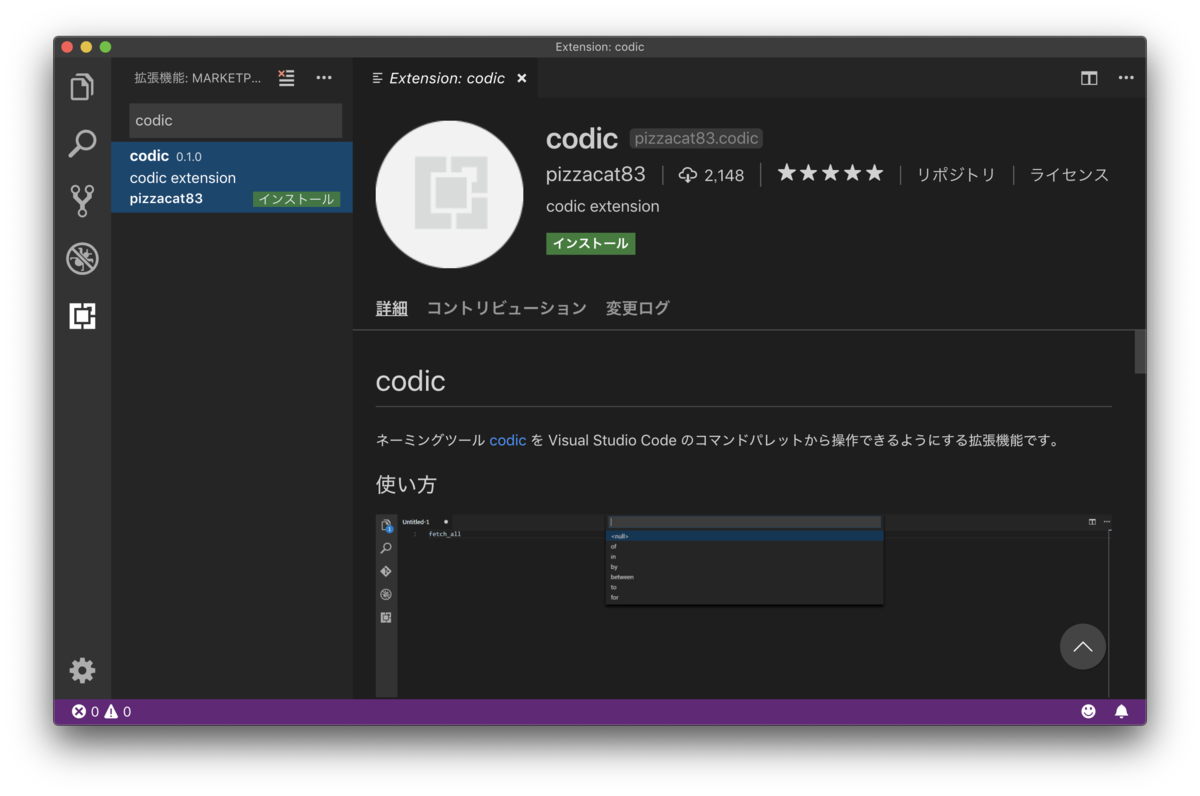This screenshot has height=796, width=1200.
Task: Open the Manage gear menu
Action: click(82, 670)
